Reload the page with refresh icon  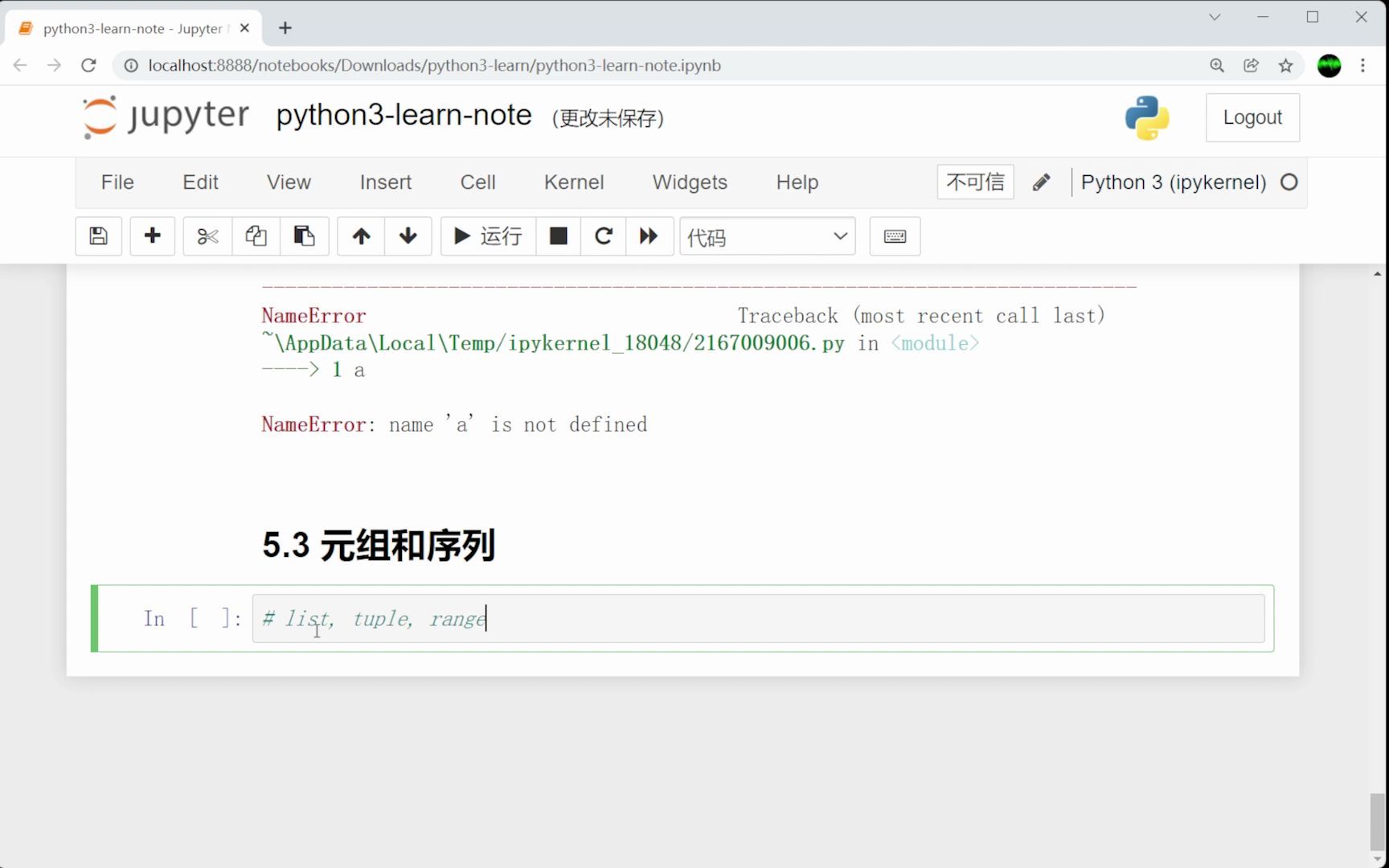coord(88,65)
